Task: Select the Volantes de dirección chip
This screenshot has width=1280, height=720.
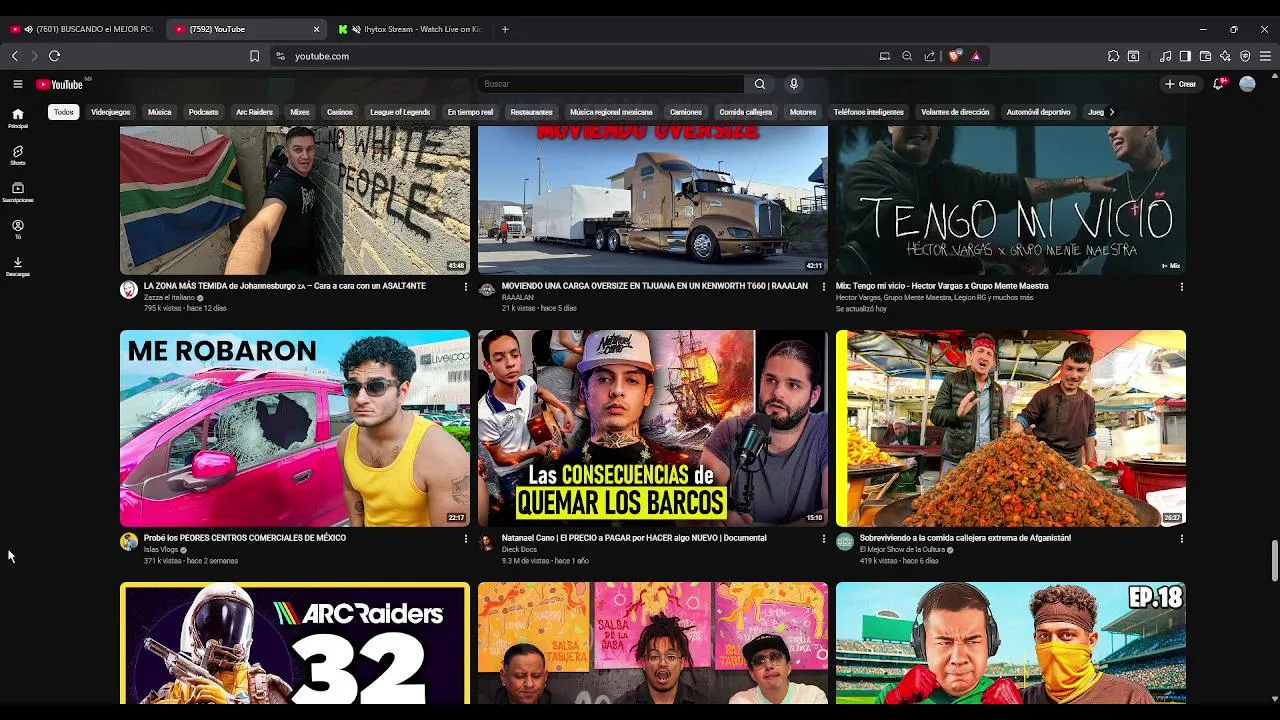Action: point(955,112)
